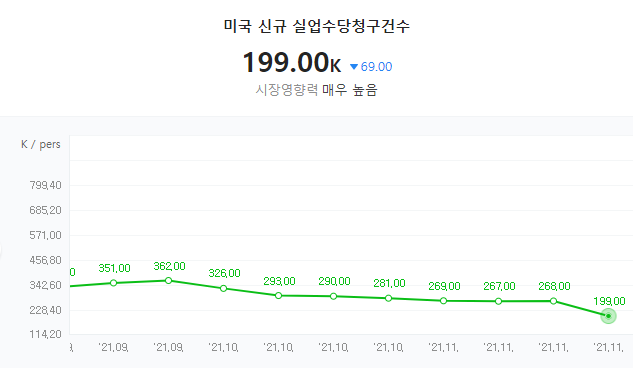Click the 228,40 y-axis label

click(46, 310)
